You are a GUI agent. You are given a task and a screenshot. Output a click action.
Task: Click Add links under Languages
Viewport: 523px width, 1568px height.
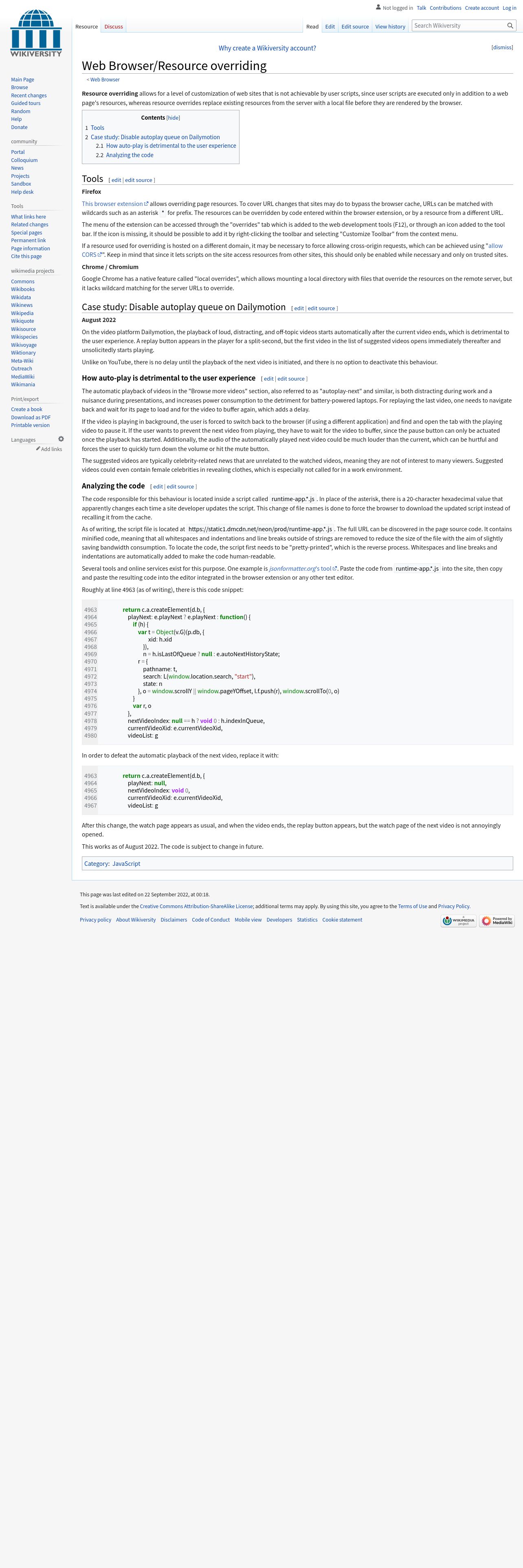coord(52,449)
